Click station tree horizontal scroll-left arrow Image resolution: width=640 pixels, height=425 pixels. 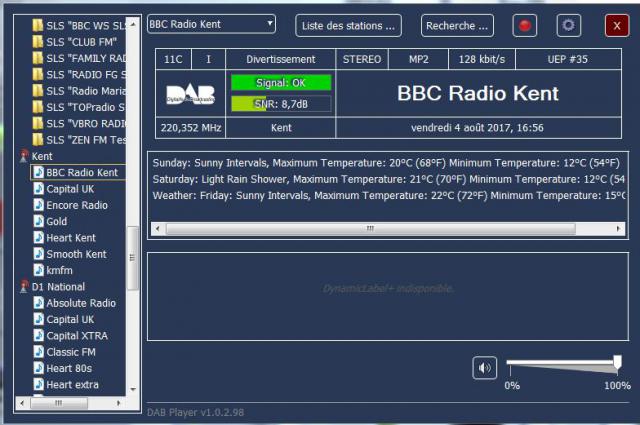point(22,403)
